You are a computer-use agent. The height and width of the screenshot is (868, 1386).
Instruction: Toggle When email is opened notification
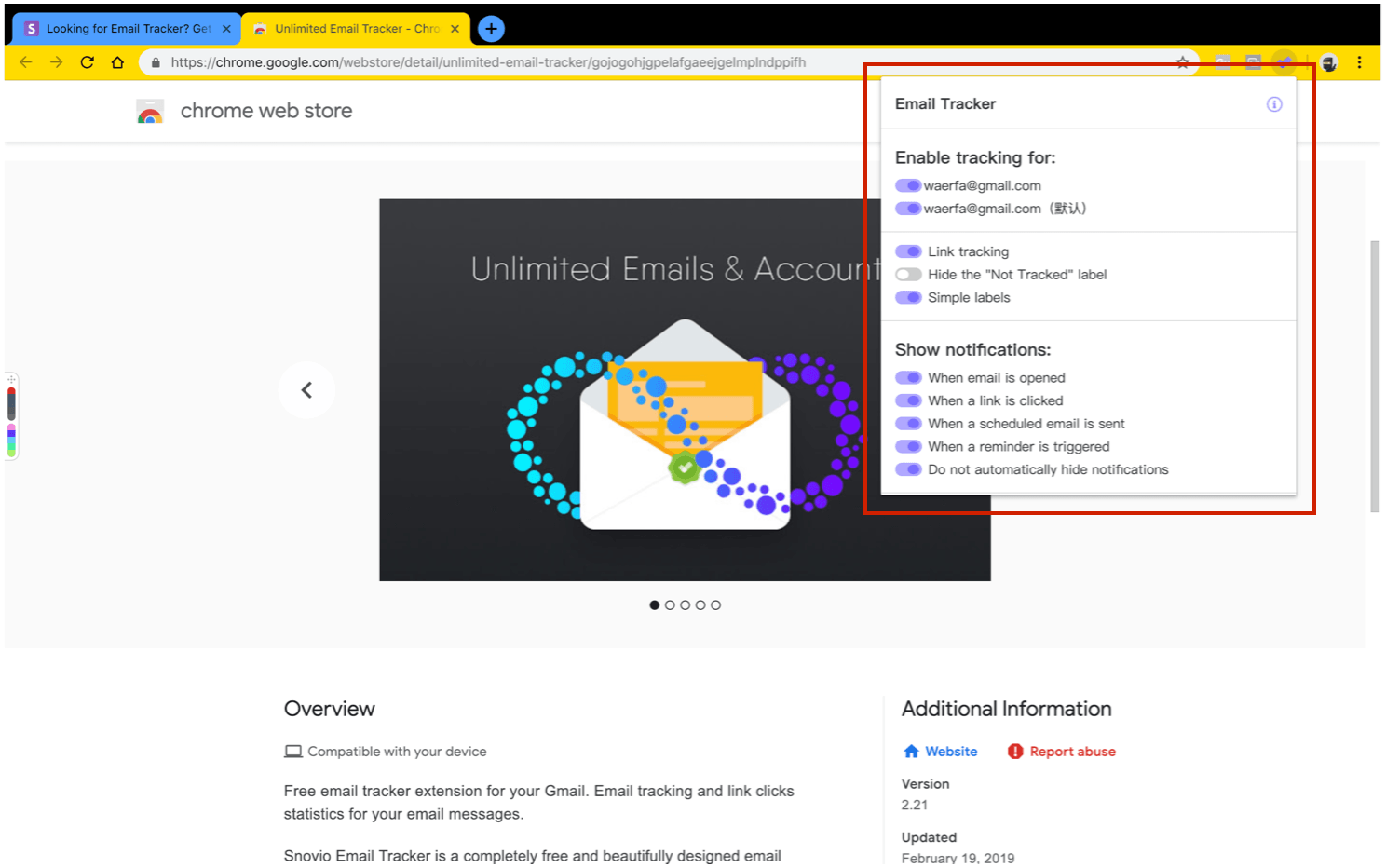click(x=908, y=378)
